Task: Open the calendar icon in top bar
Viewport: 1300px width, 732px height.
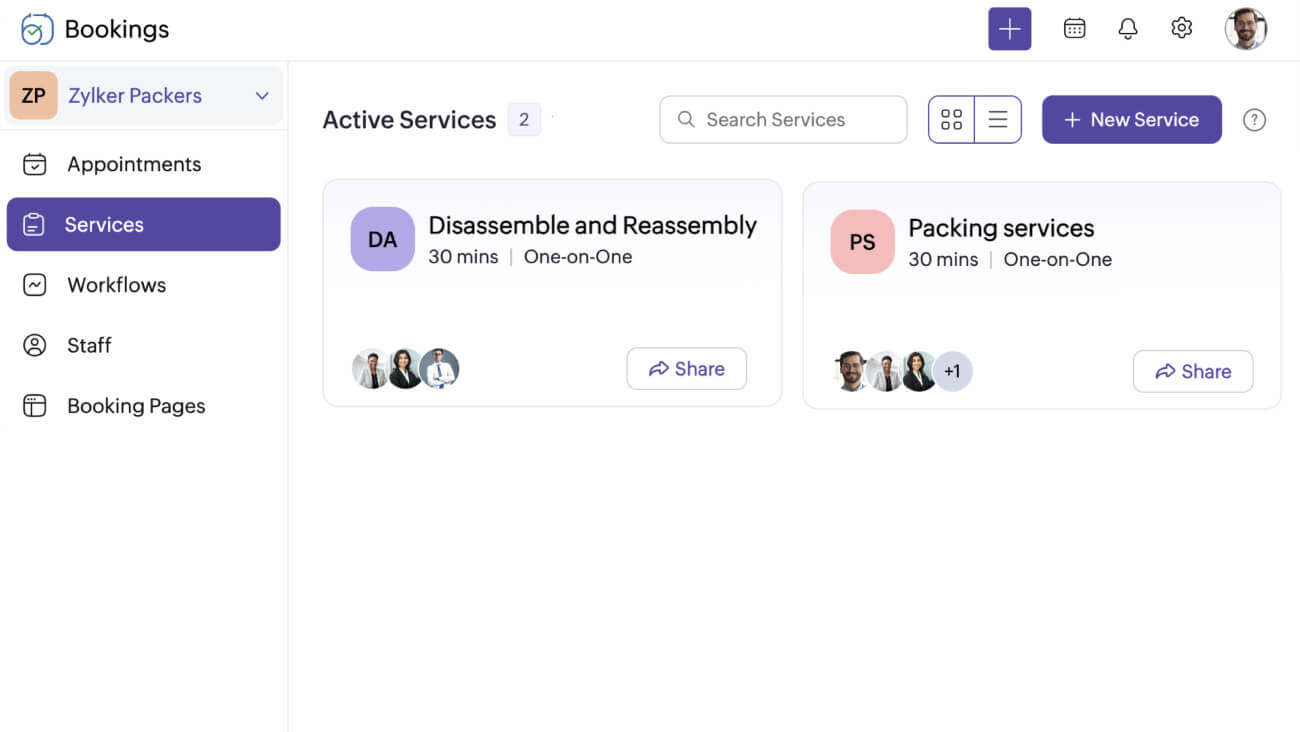Action: pyautogui.click(x=1074, y=28)
